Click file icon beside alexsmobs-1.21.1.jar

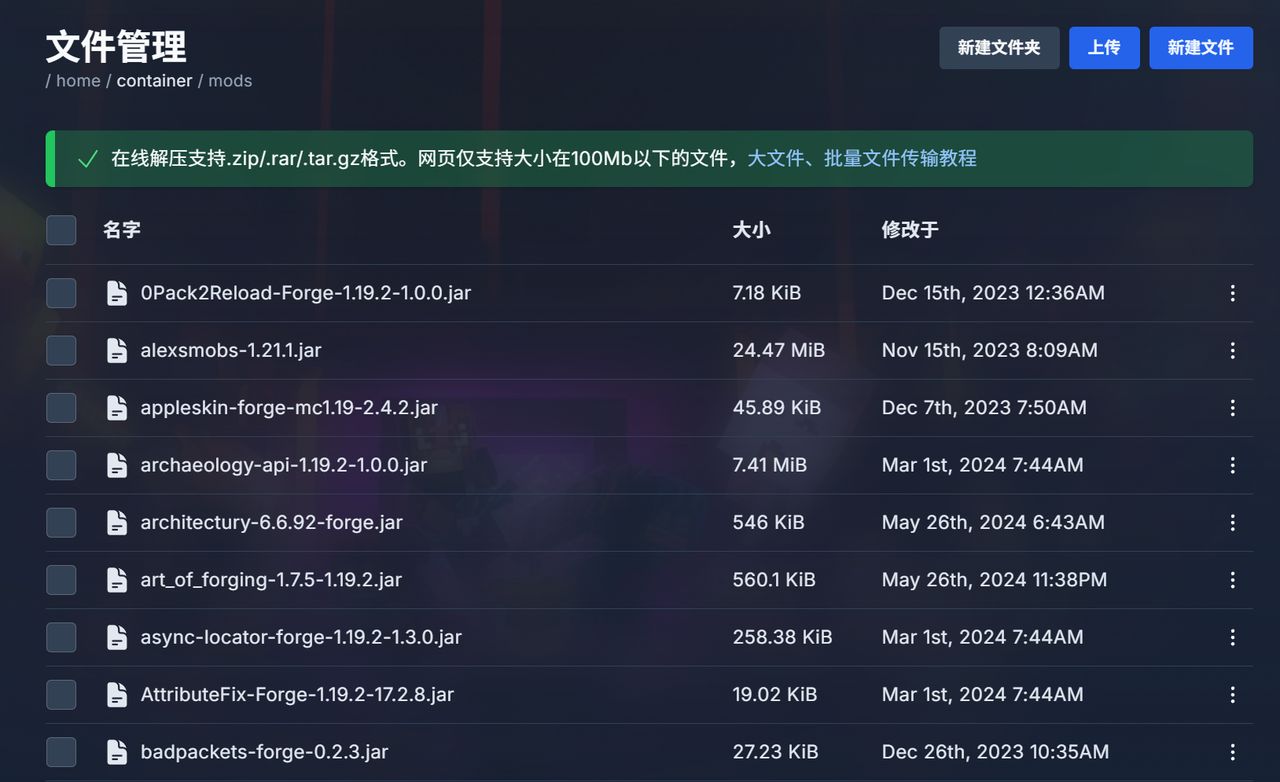point(117,350)
